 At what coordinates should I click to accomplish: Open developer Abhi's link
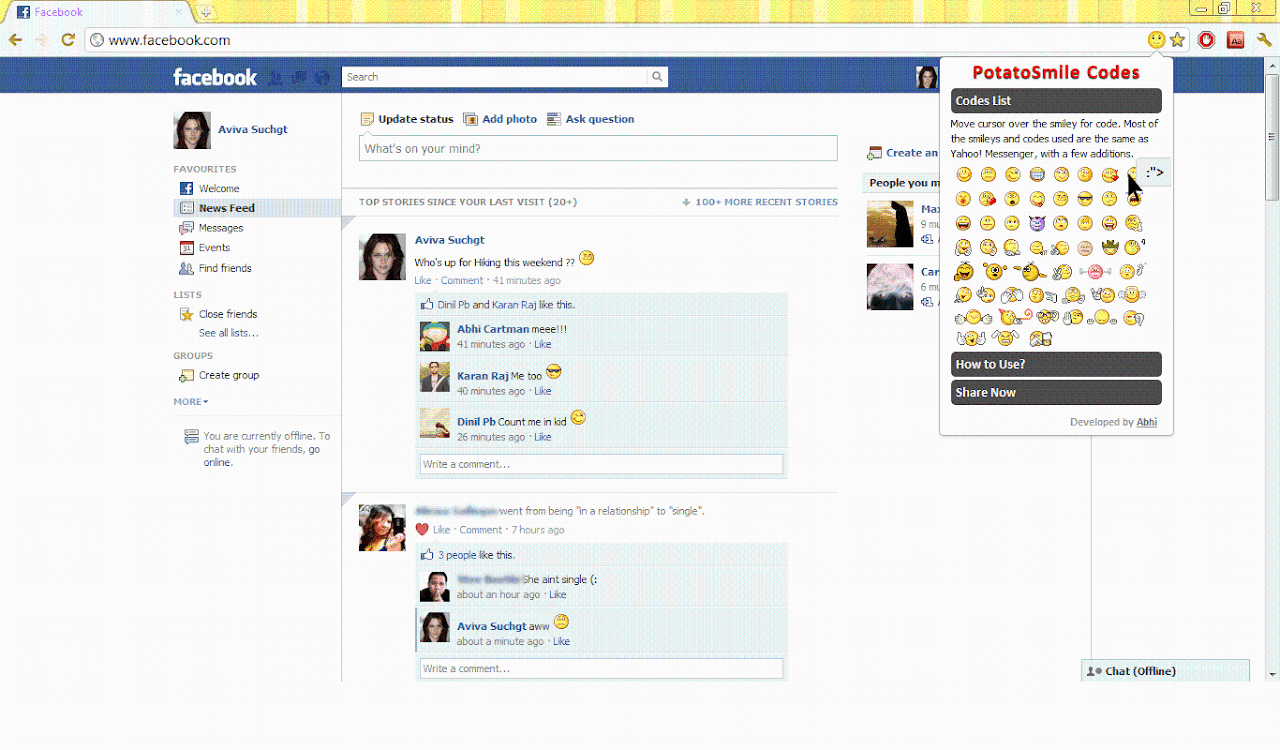pyautogui.click(x=1147, y=422)
